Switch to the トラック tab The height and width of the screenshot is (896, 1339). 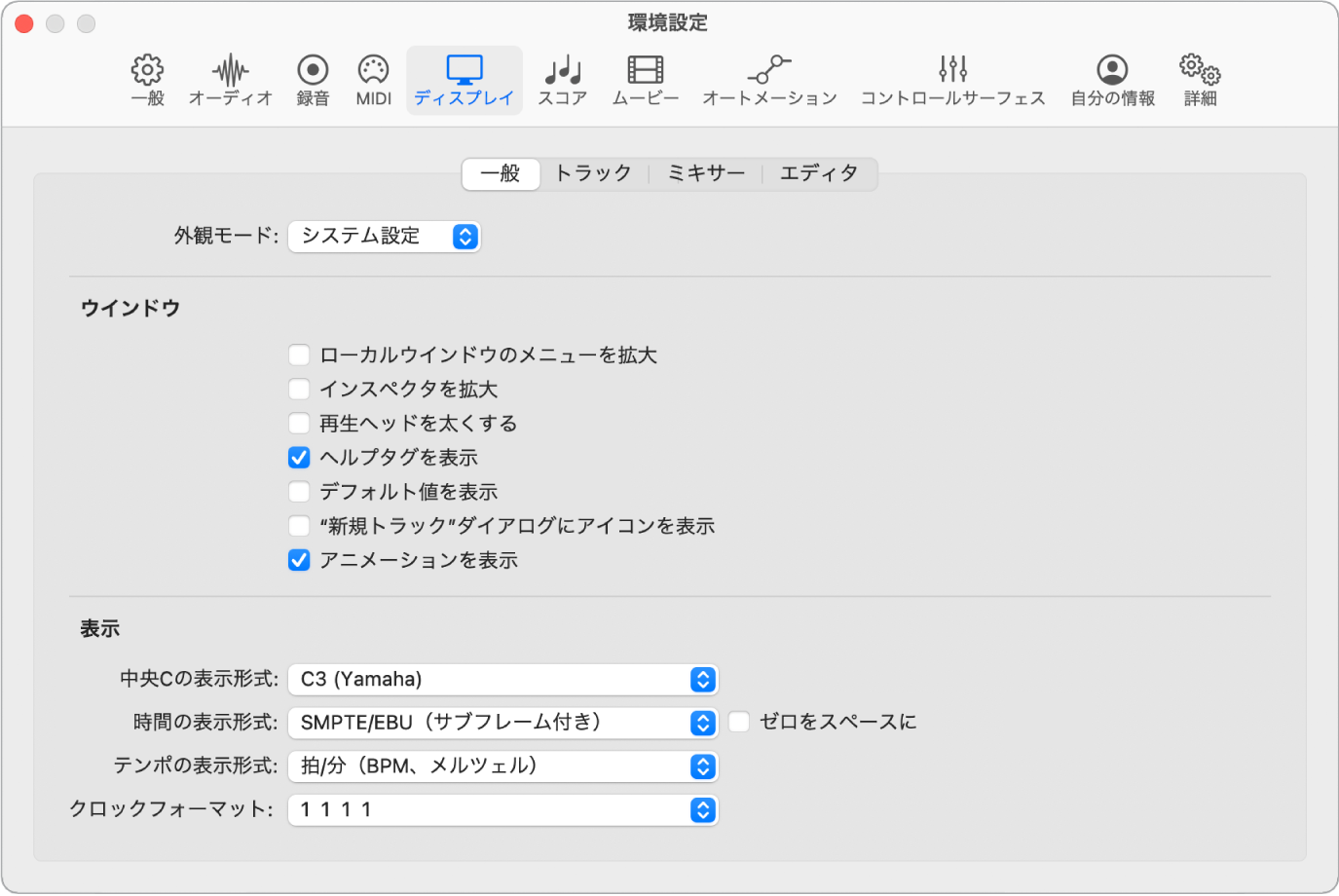593,173
